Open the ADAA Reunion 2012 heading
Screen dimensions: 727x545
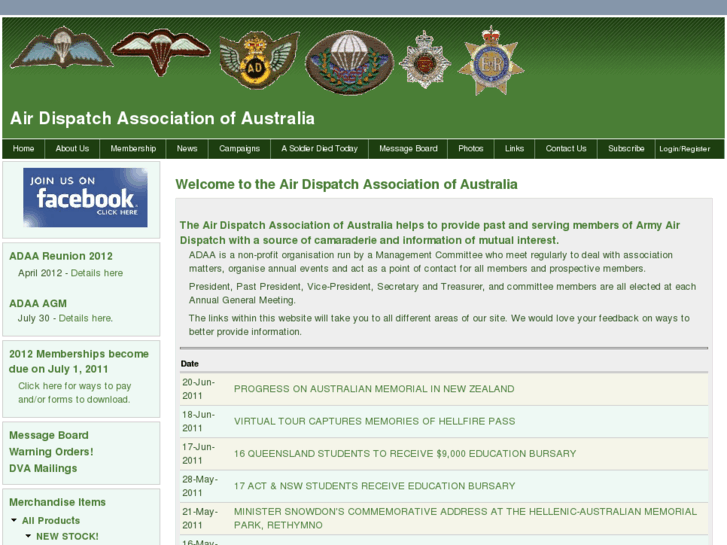[x=61, y=256]
